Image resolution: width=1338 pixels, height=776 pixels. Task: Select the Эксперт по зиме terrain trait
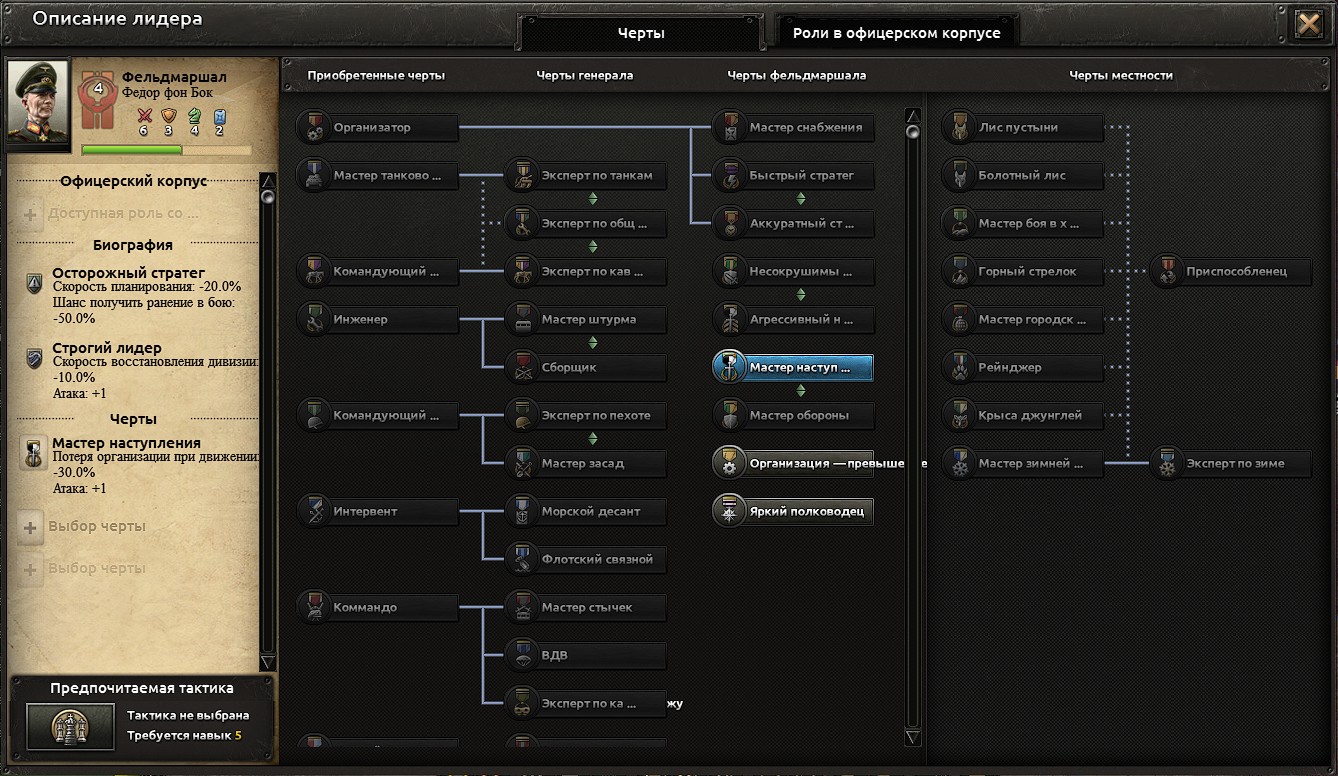(x=1231, y=463)
